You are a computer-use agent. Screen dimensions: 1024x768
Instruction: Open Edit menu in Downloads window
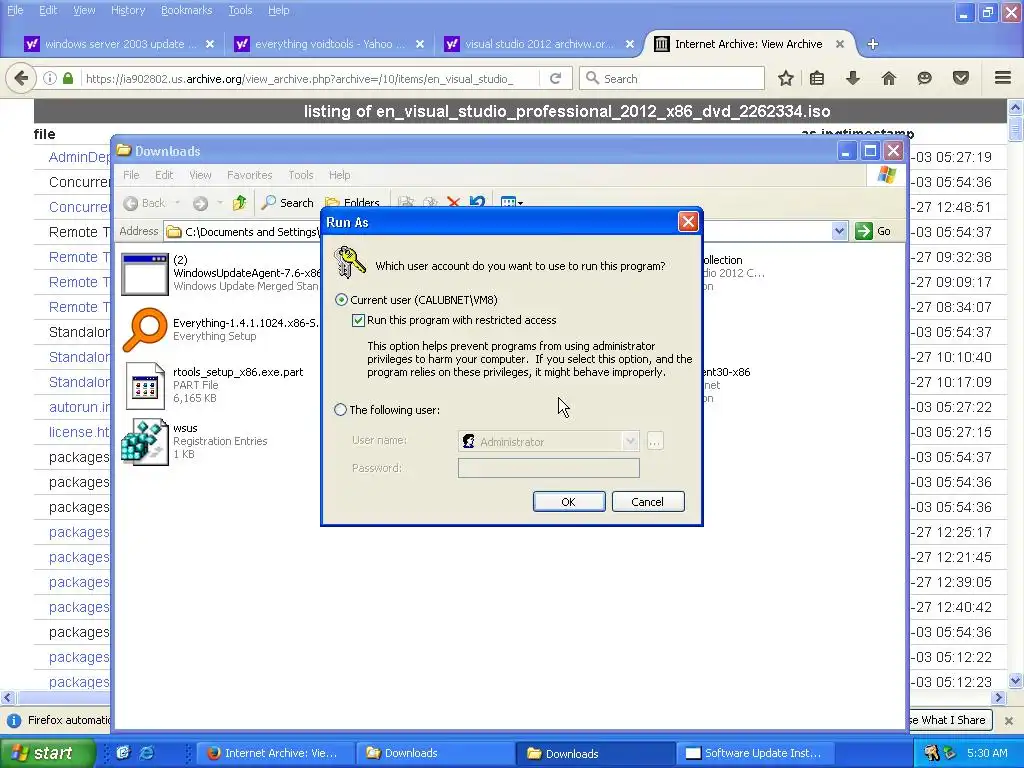pyautogui.click(x=164, y=175)
